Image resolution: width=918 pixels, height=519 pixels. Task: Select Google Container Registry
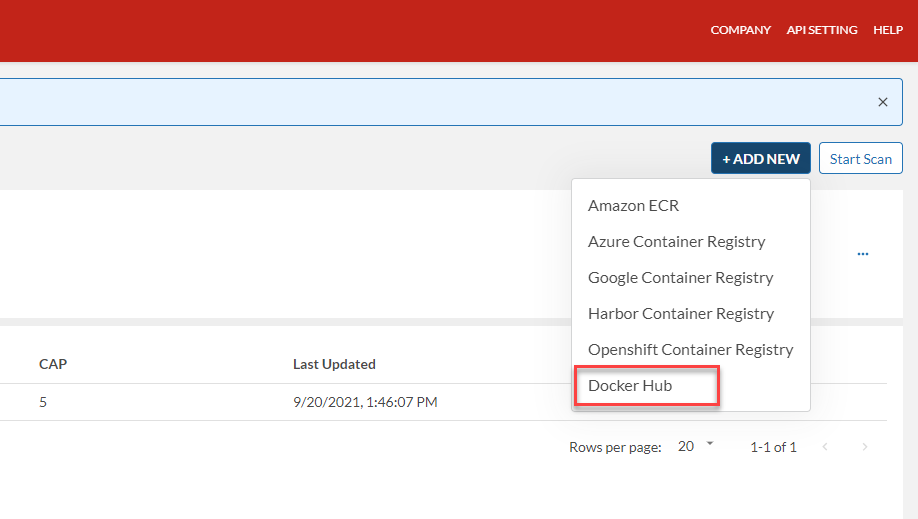click(x=680, y=278)
